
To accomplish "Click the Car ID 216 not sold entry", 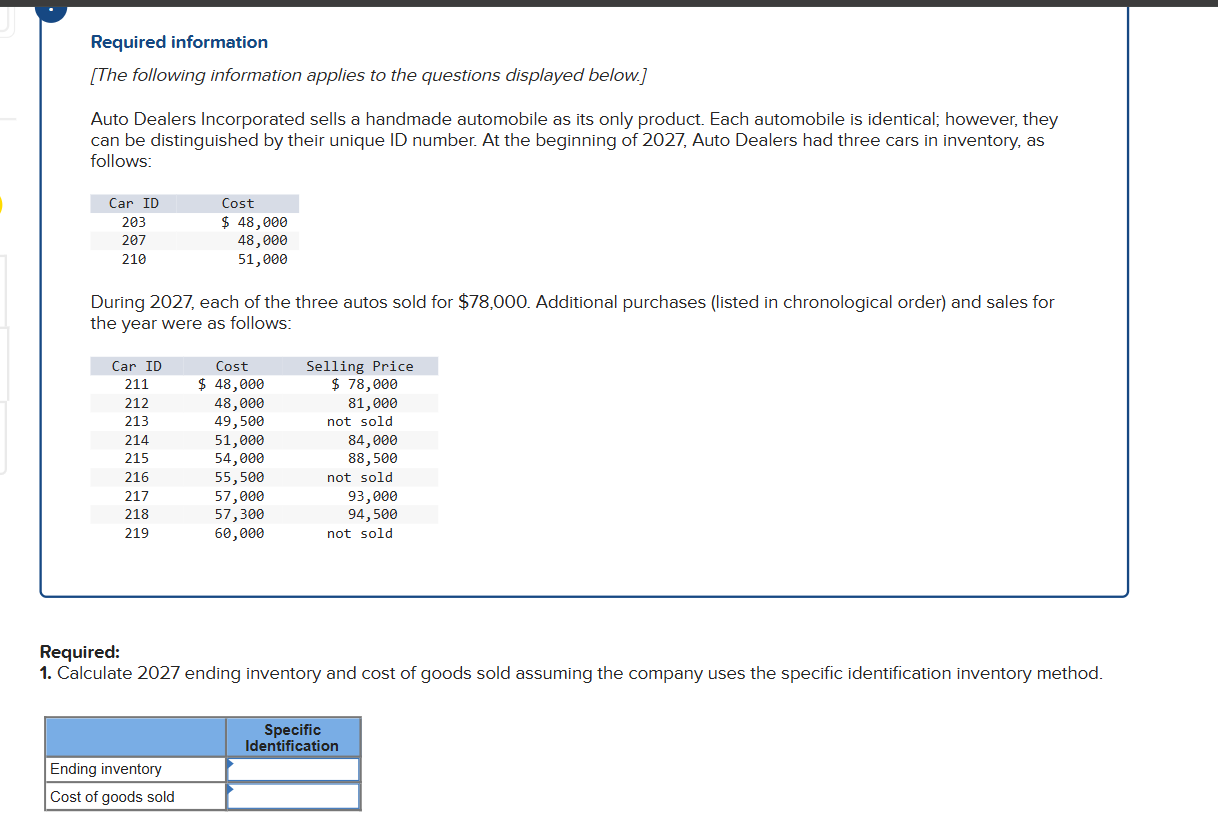I will pos(359,477).
